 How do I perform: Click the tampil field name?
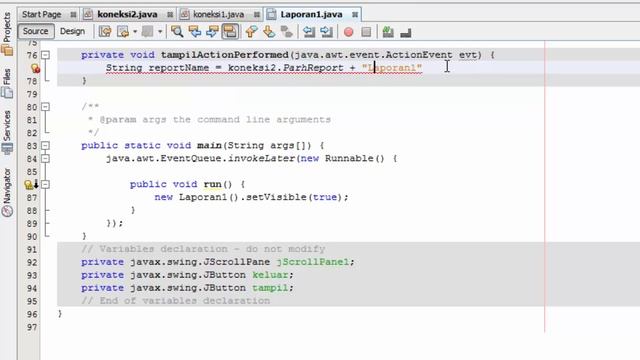(x=270, y=288)
